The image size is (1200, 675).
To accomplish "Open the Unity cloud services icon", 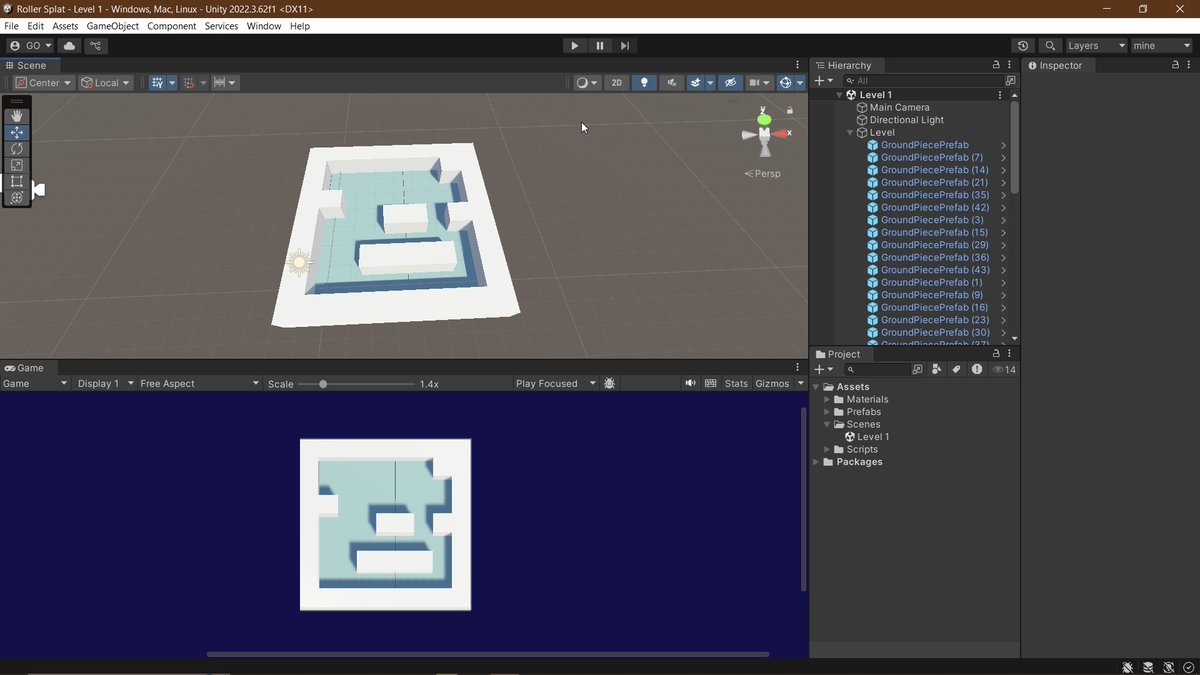I will 68,45.
